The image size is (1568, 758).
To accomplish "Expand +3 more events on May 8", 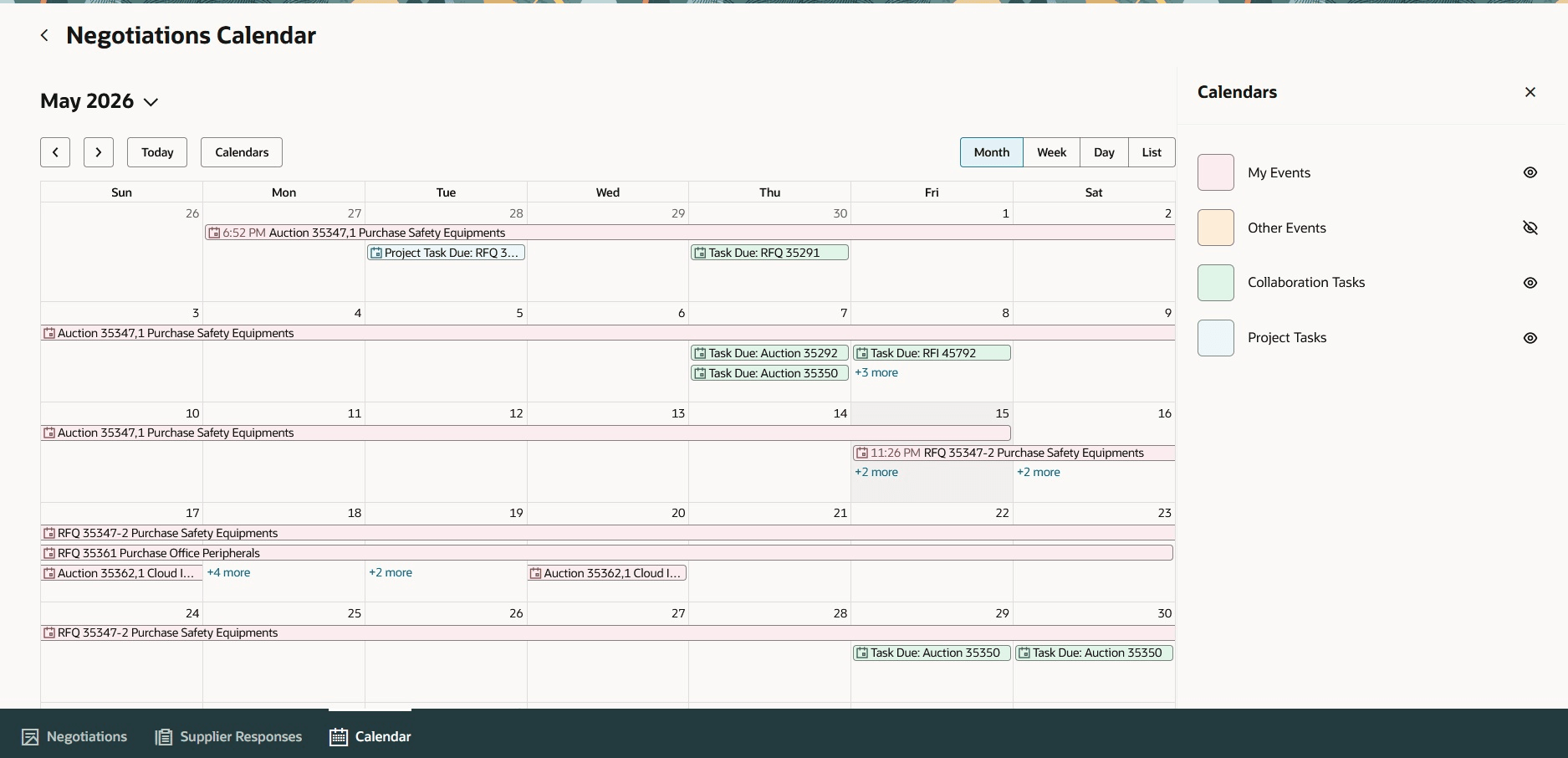I will pos(876,373).
